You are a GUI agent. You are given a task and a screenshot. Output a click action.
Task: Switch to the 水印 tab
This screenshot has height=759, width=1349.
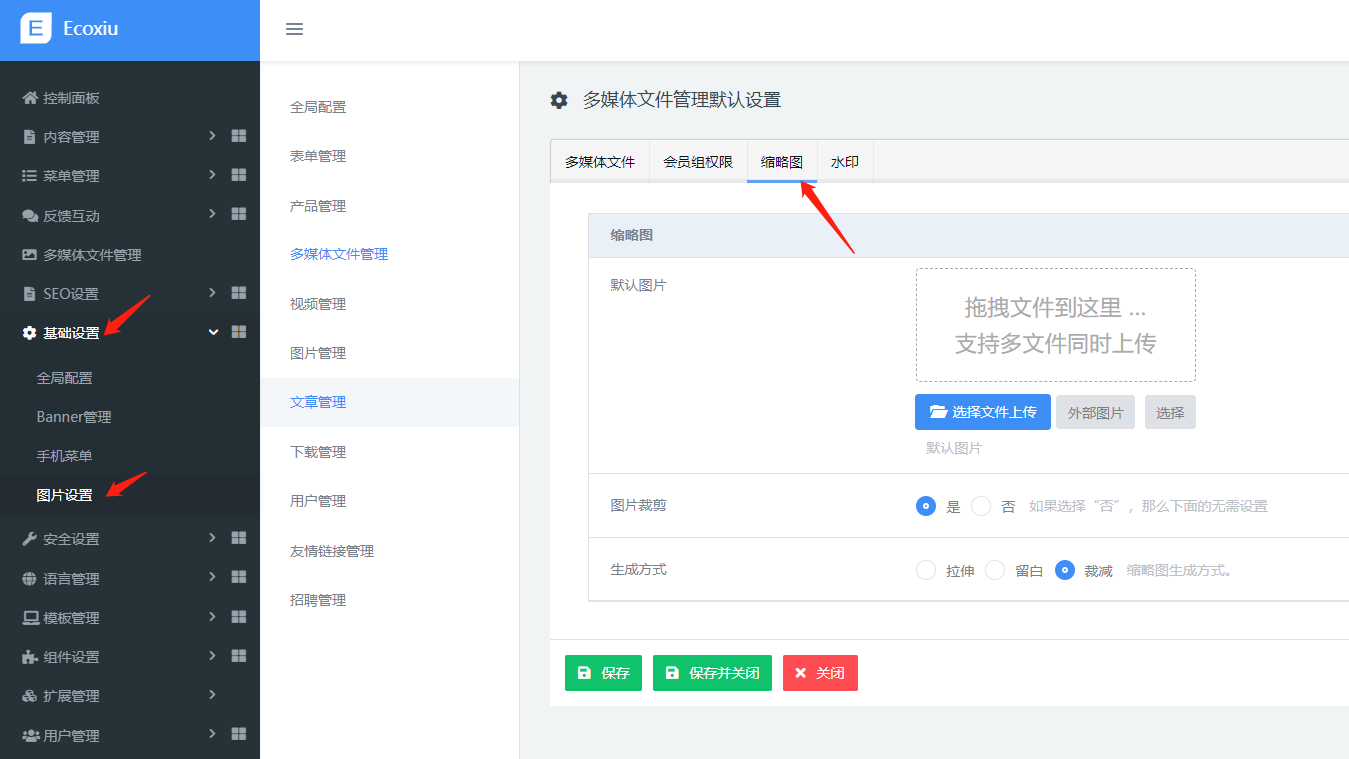tap(845, 162)
